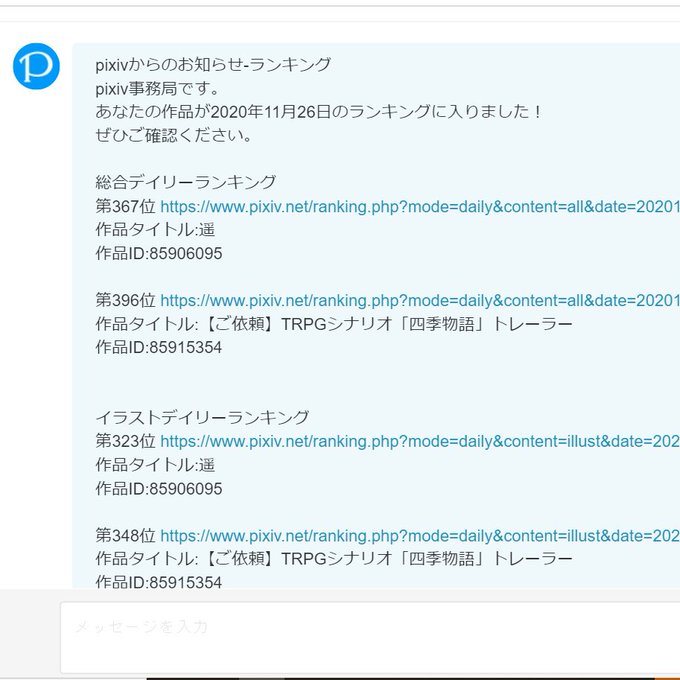680x680 pixels.
Task: Click the text pixiv事務局です。
Action: coord(158,89)
